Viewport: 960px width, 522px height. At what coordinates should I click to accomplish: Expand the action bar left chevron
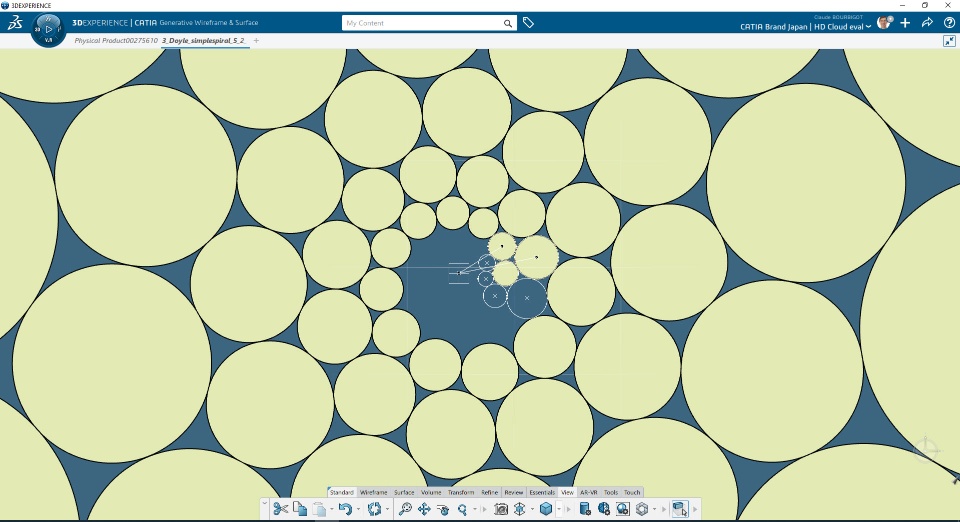click(x=264, y=504)
